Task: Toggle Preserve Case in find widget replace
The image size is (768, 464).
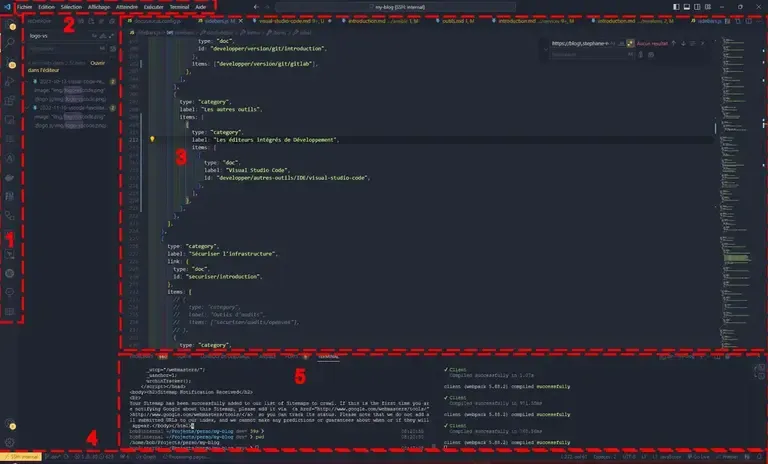Action: pos(630,54)
